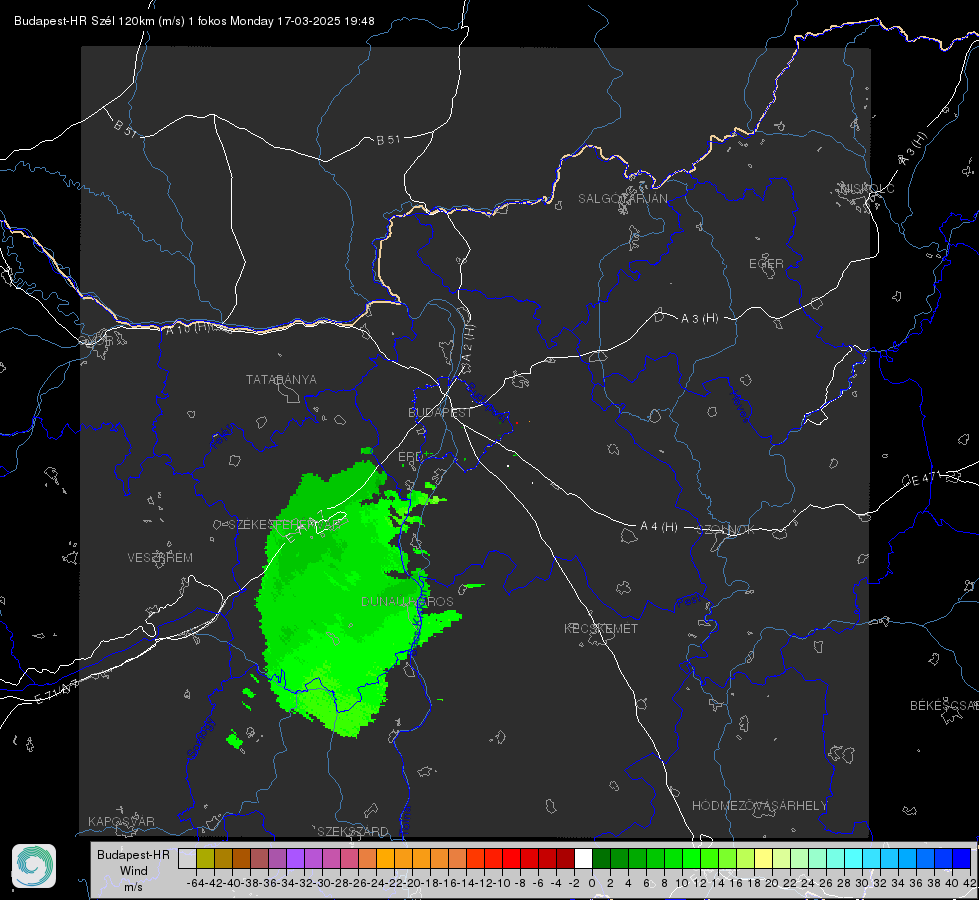979x900 pixels.
Task: Click the DUNAUJVAROS city label
Action: [x=407, y=601]
